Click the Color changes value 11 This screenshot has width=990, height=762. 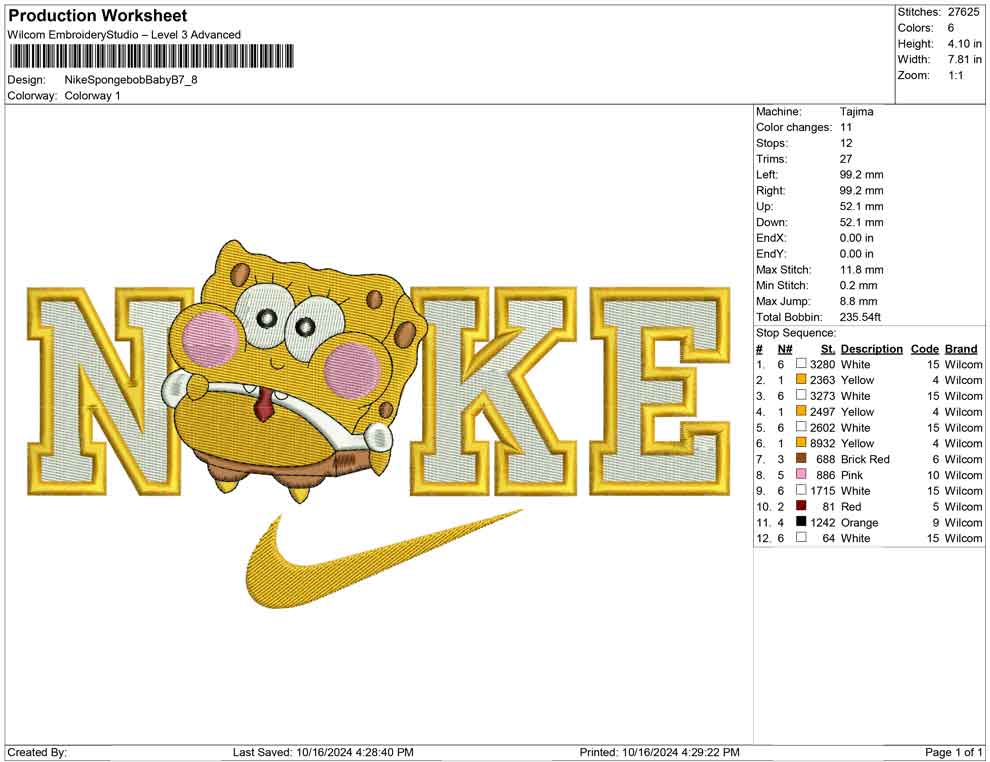[x=846, y=128]
